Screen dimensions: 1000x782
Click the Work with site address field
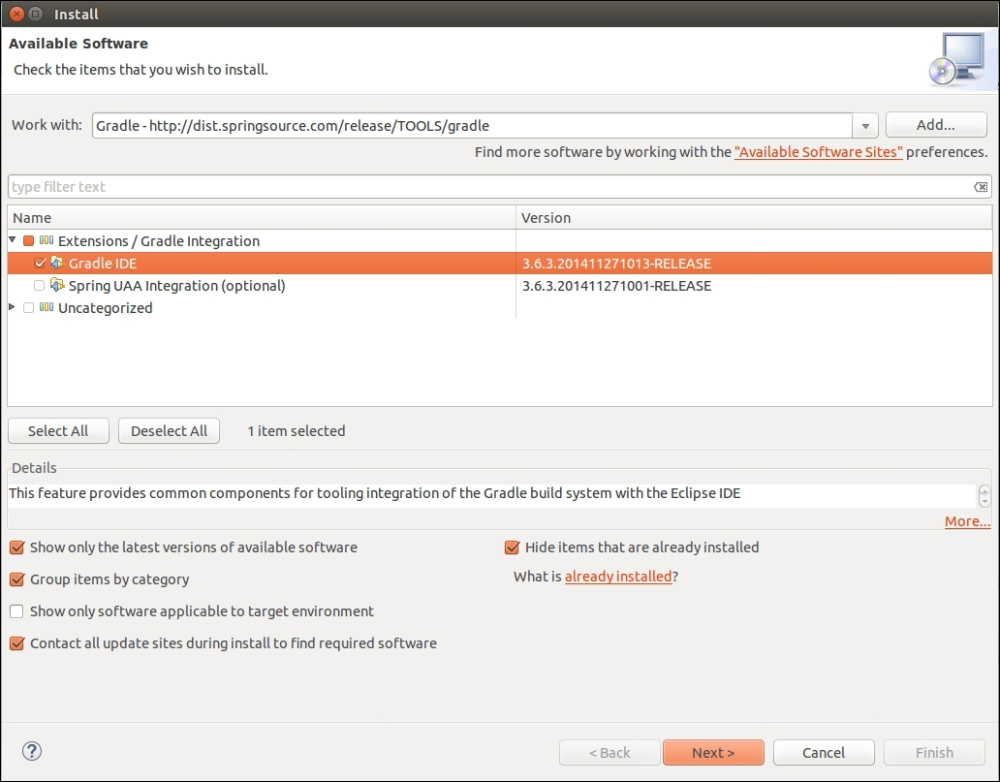point(472,126)
